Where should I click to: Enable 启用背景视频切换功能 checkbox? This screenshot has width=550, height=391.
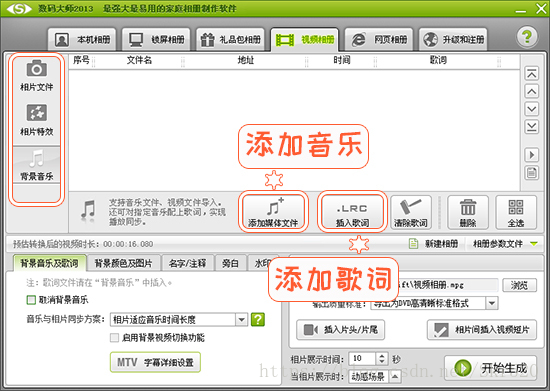(114, 337)
